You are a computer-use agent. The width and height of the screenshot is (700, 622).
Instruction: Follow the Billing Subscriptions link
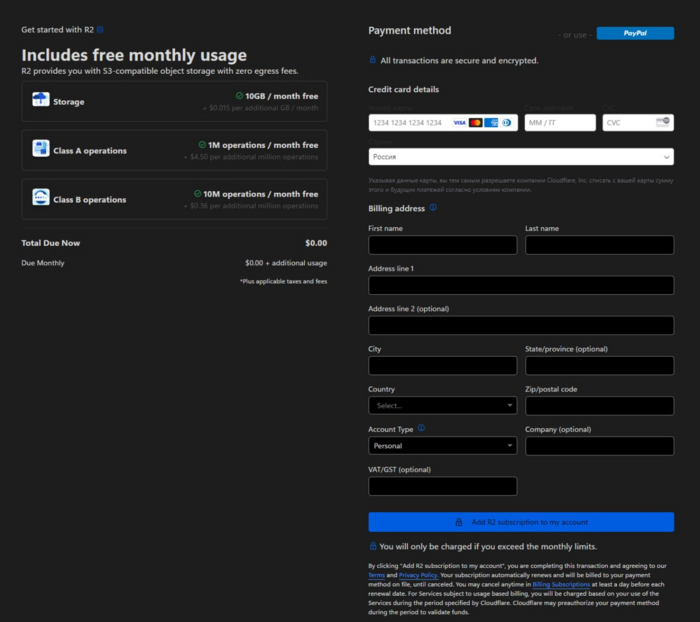click(561, 585)
